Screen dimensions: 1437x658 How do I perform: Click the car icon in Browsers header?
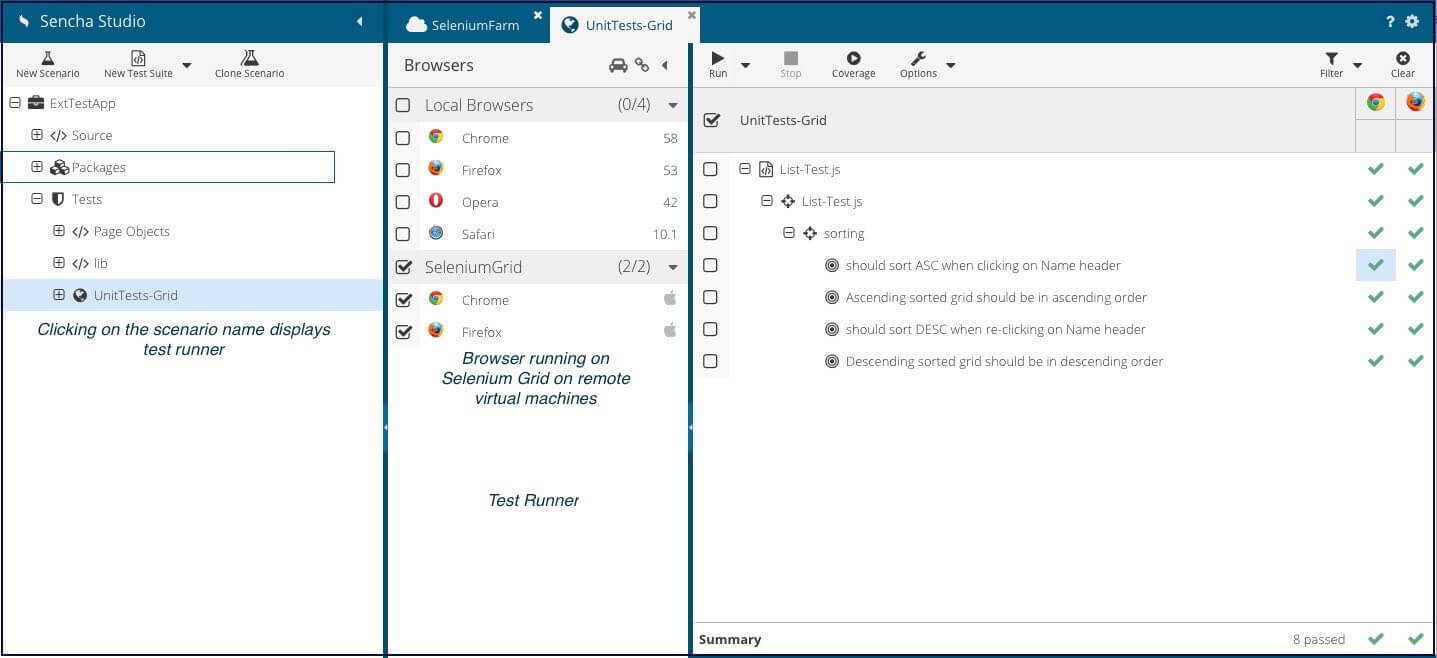pyautogui.click(x=618, y=65)
